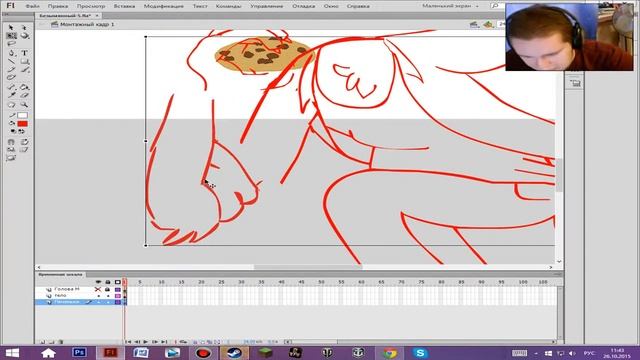The width and height of the screenshot is (640, 360).
Task: Open the Команды menu
Action: click(x=229, y=6)
